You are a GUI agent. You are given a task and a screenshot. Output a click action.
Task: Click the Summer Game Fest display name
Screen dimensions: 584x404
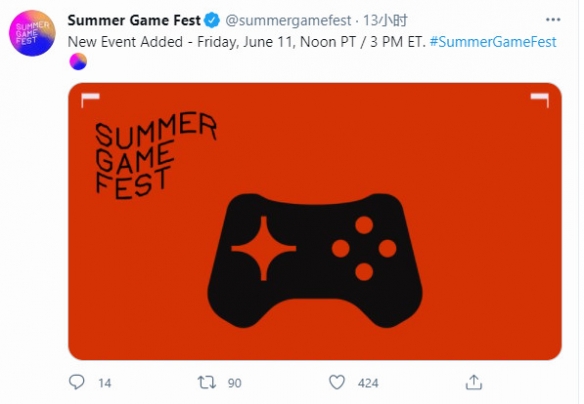[x=134, y=20]
